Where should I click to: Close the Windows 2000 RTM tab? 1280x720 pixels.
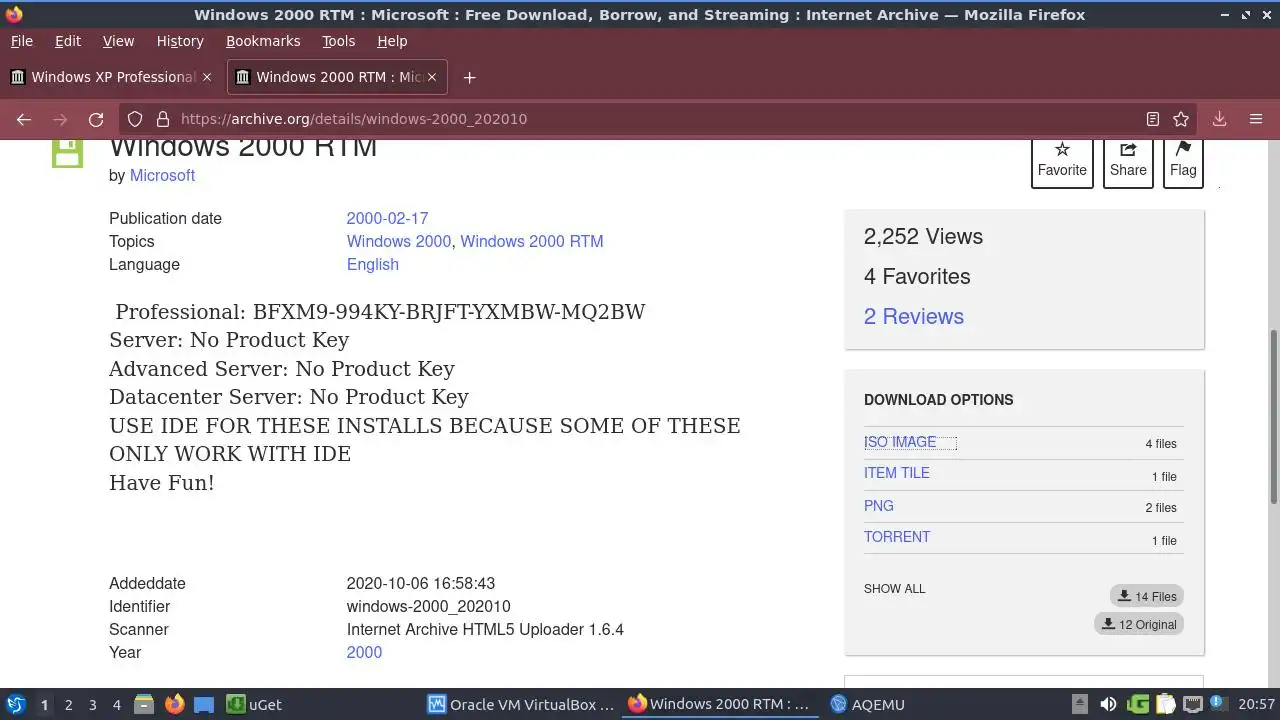pos(432,77)
